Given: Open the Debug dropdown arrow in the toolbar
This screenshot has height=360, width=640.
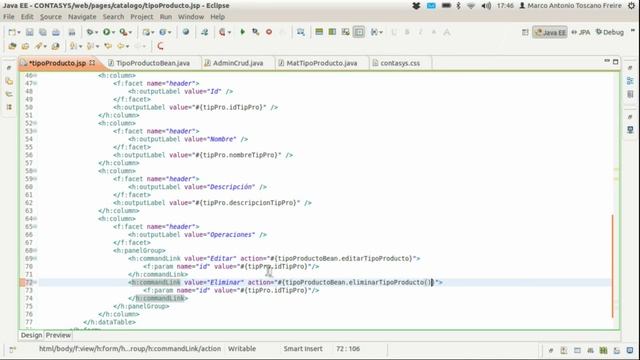Looking at the screenshot, I should point(97,32).
